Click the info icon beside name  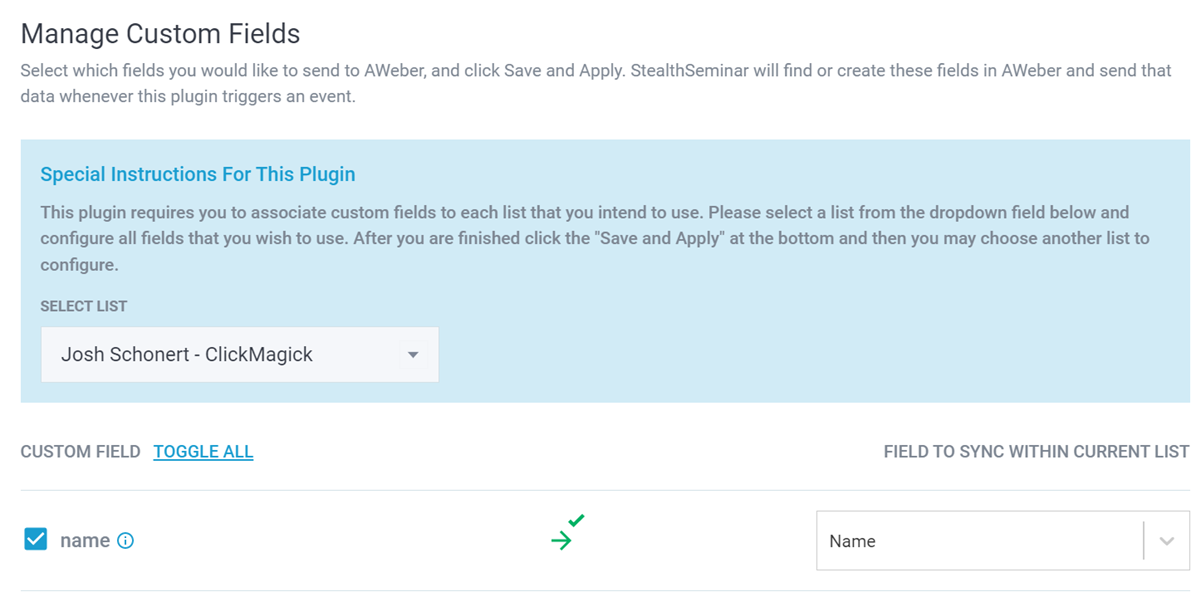tap(125, 541)
